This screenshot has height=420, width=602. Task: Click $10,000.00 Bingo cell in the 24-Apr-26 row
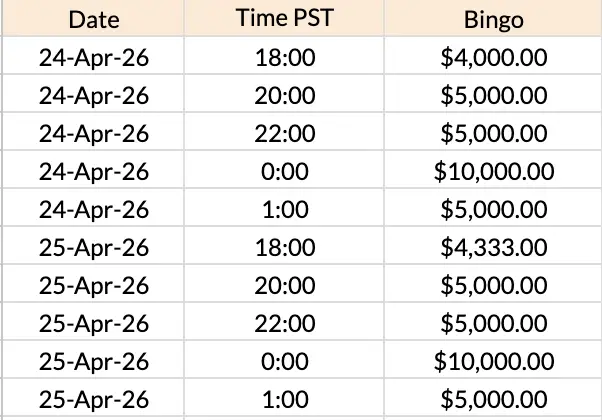494,172
